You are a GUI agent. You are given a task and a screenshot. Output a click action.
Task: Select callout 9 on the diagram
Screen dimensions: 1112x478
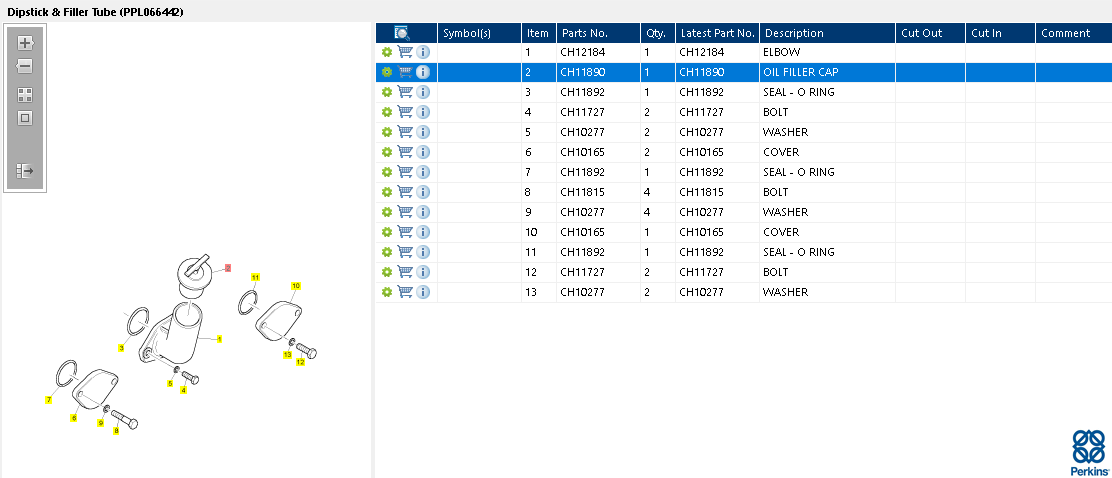point(101,423)
